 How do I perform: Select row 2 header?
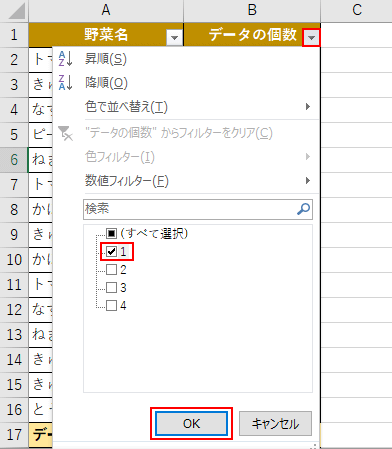pyautogui.click(x=14, y=60)
